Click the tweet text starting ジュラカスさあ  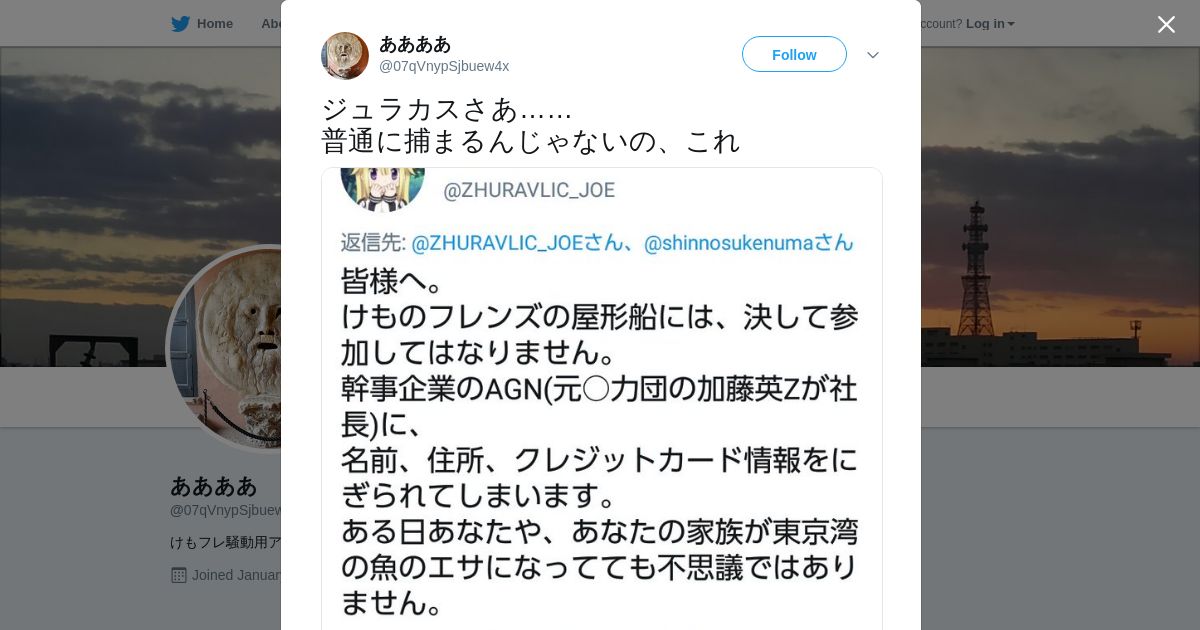[531, 125]
